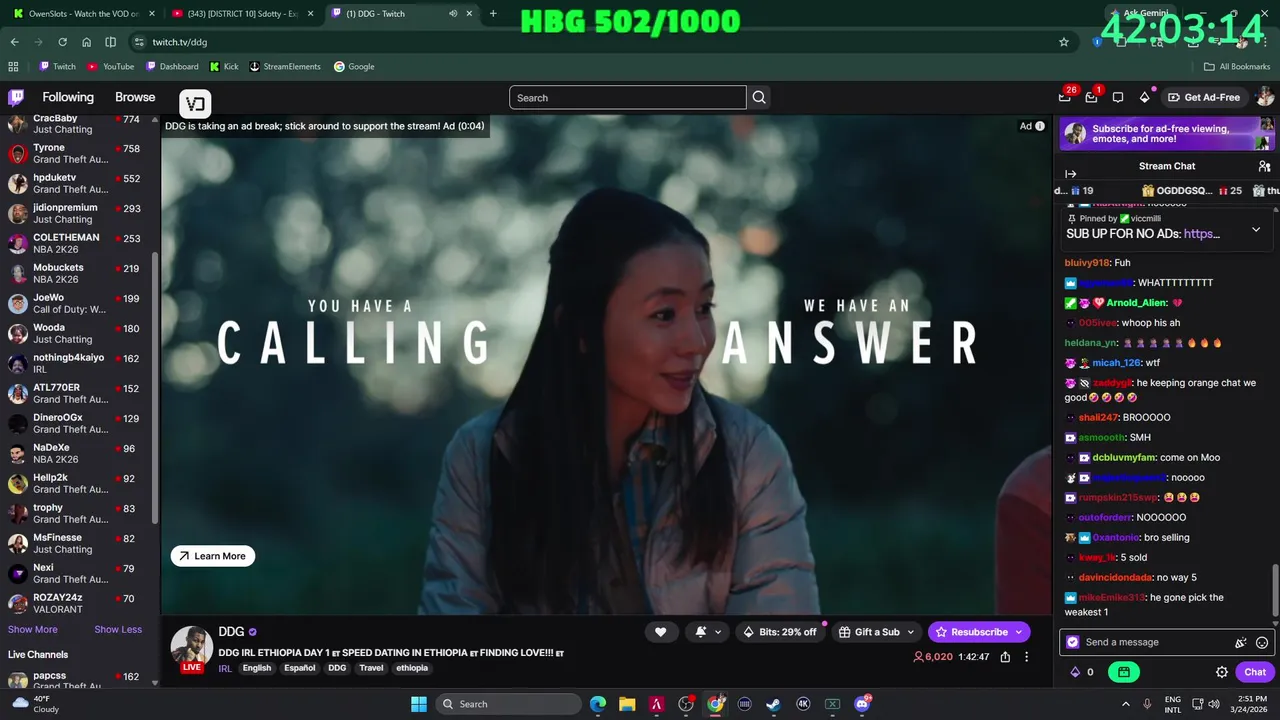Click the Twitch Search field
Screen dimensions: 1280x720
[x=628, y=97]
